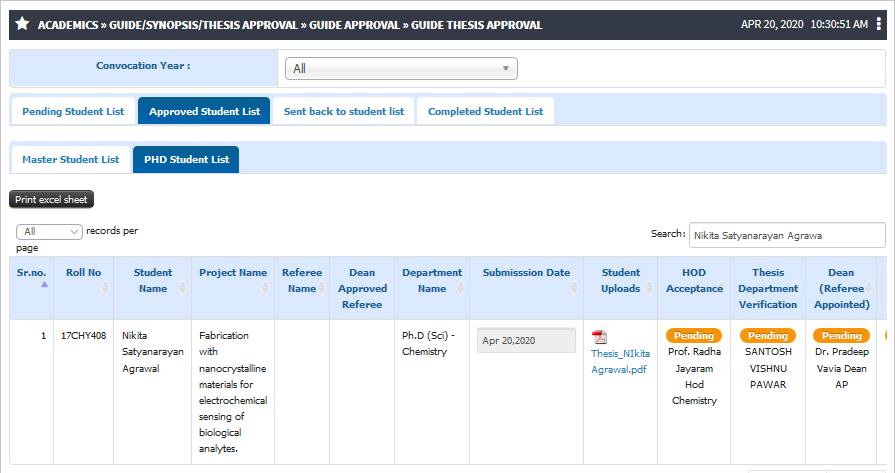Open the Convocation Year dropdown

tap(401, 68)
